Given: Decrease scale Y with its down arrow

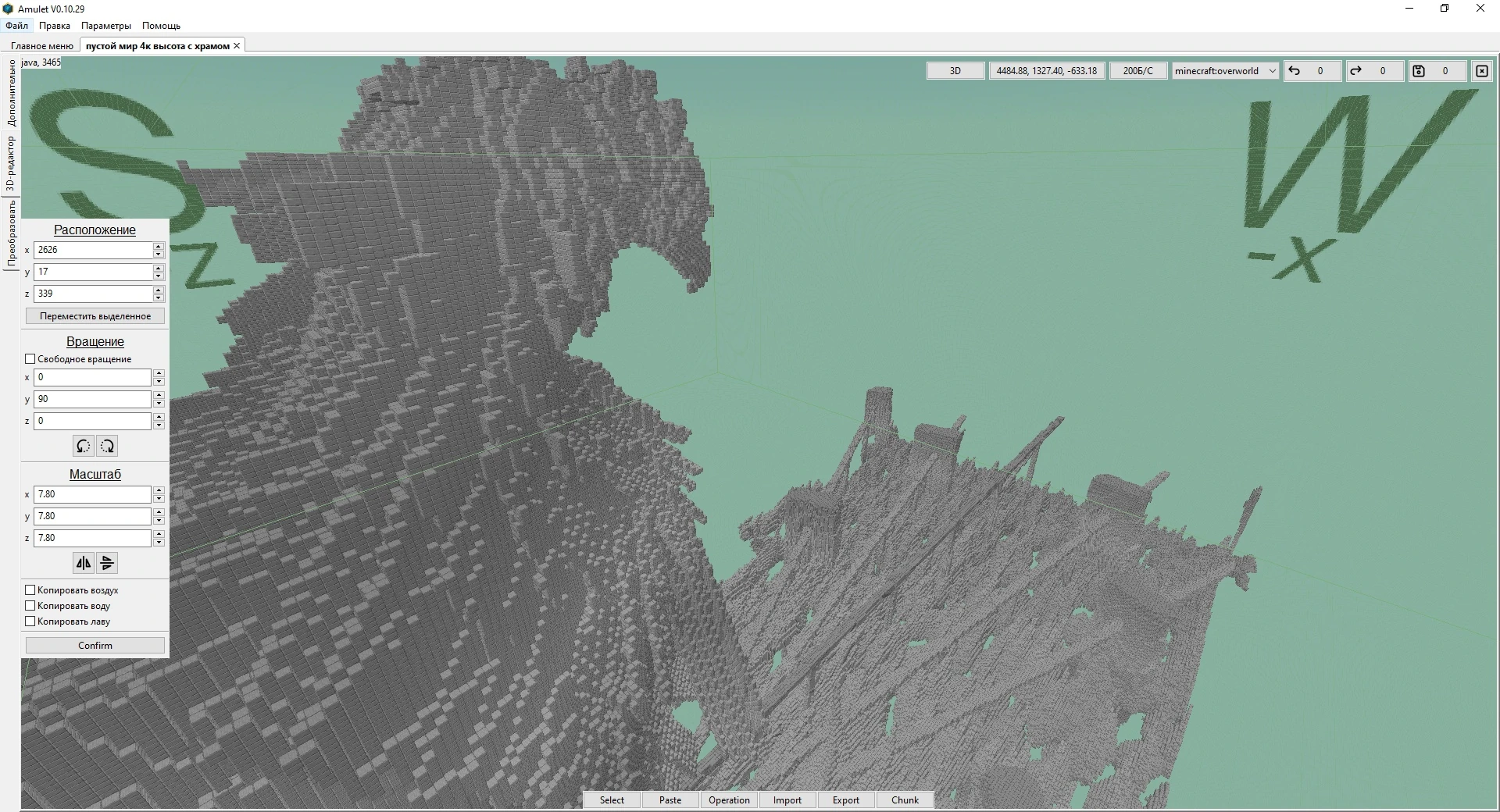Looking at the screenshot, I should [159, 520].
